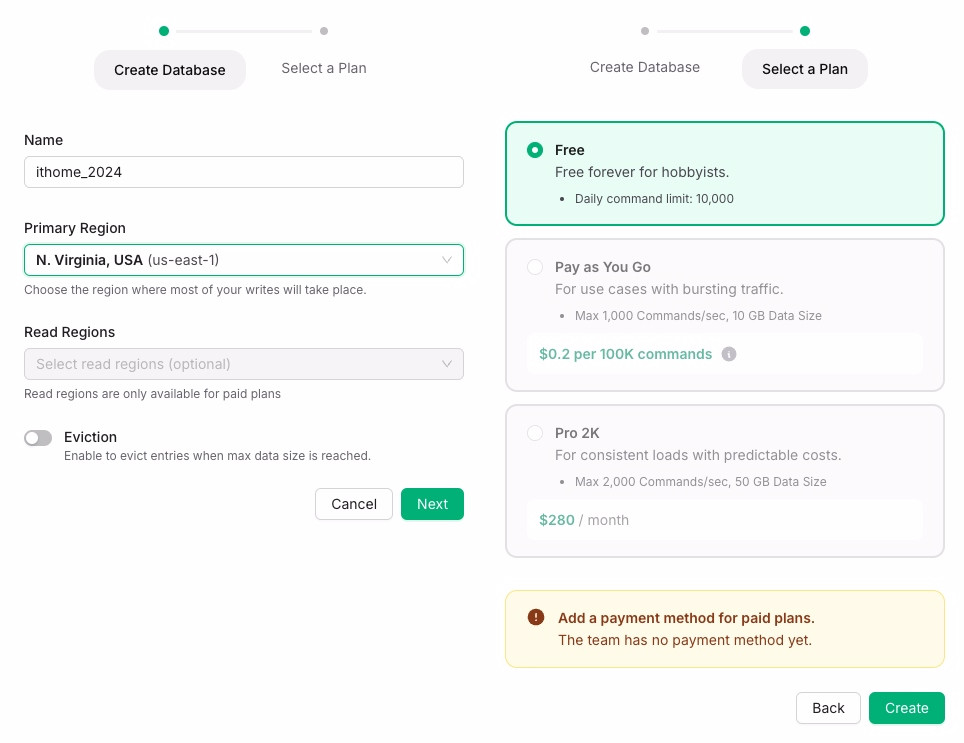Click the $280 / month price box

[724, 520]
